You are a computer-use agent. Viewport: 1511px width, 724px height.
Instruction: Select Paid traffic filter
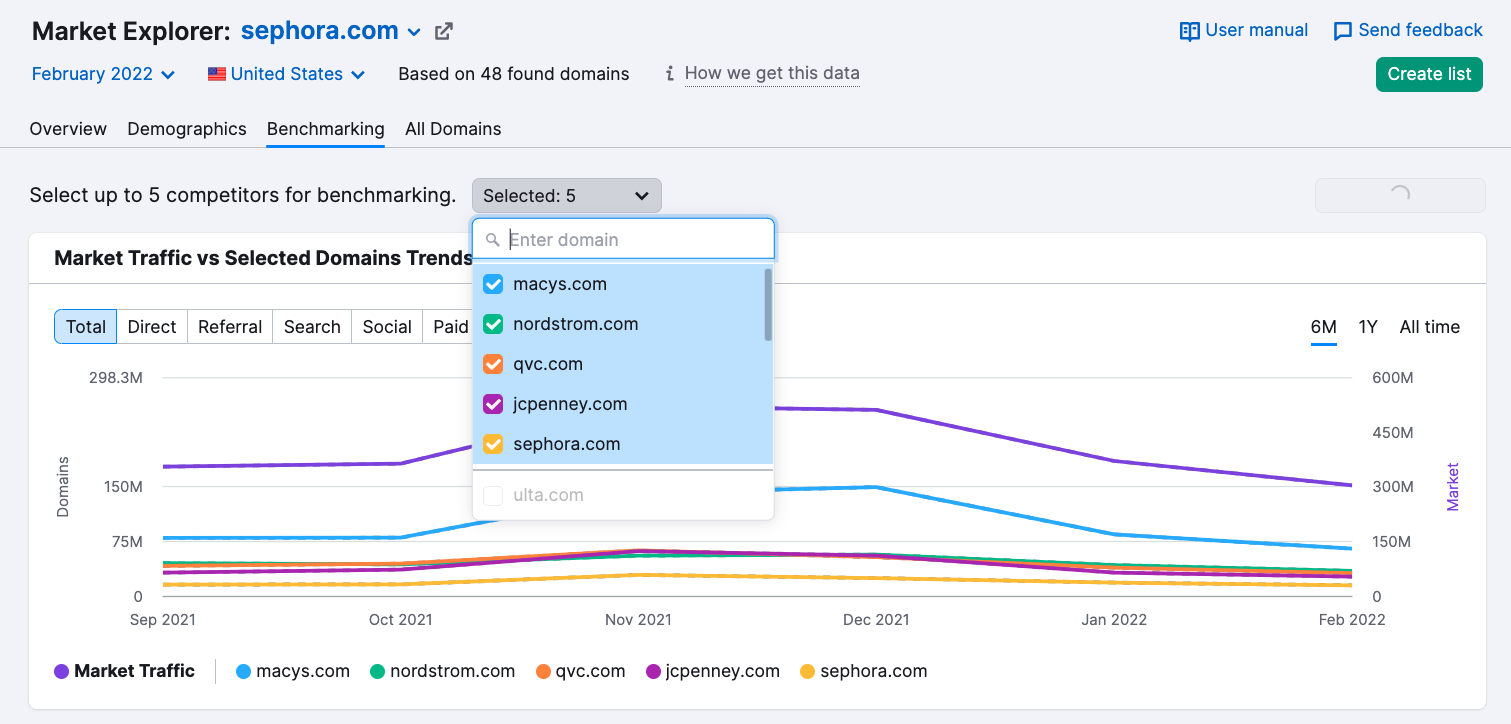pyautogui.click(x=448, y=327)
